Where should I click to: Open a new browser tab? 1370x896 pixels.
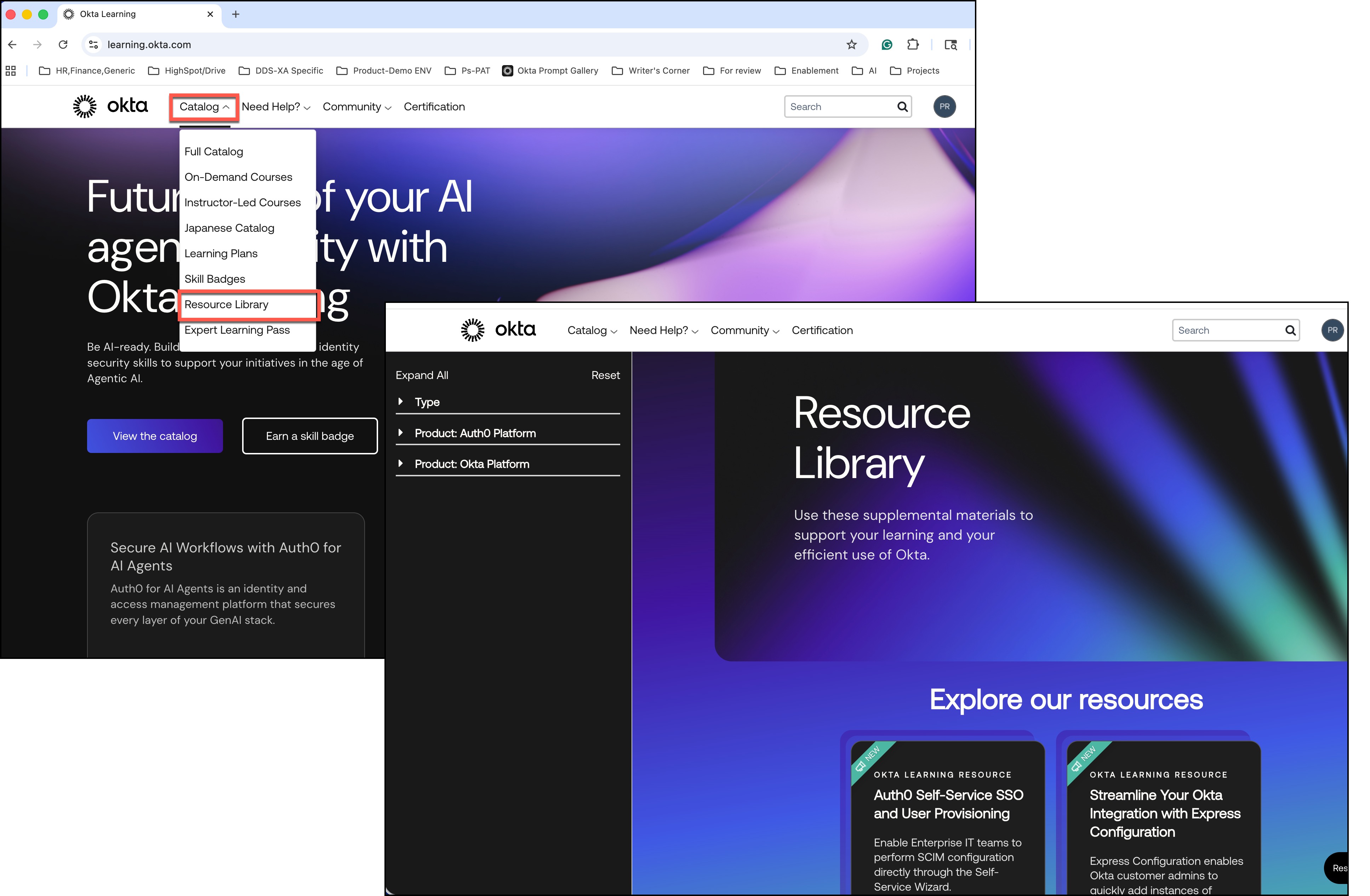click(x=235, y=15)
